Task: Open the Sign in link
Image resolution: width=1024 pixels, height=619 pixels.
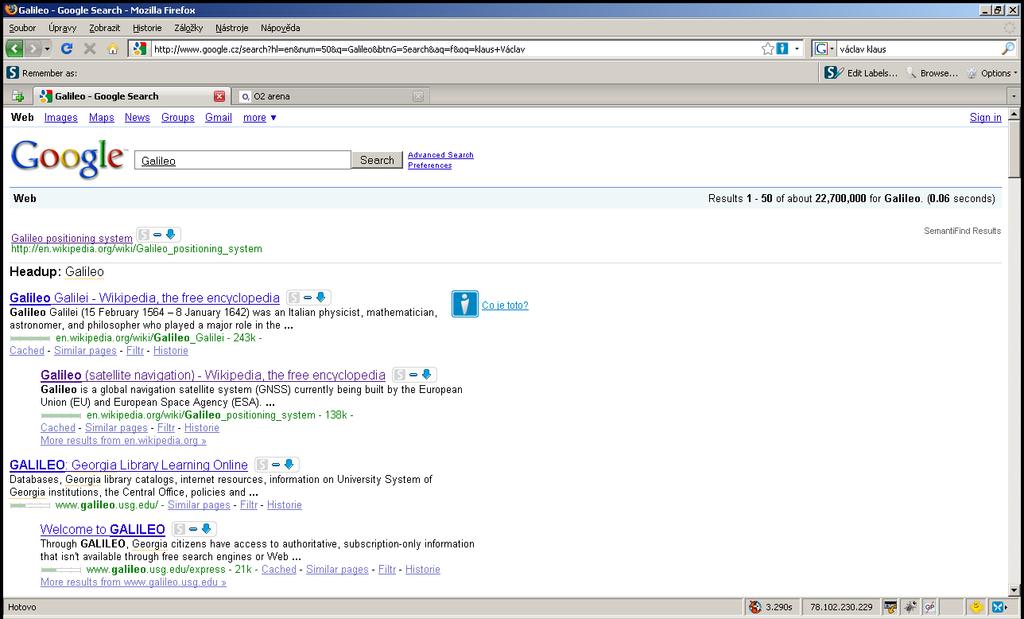Action: [985, 118]
